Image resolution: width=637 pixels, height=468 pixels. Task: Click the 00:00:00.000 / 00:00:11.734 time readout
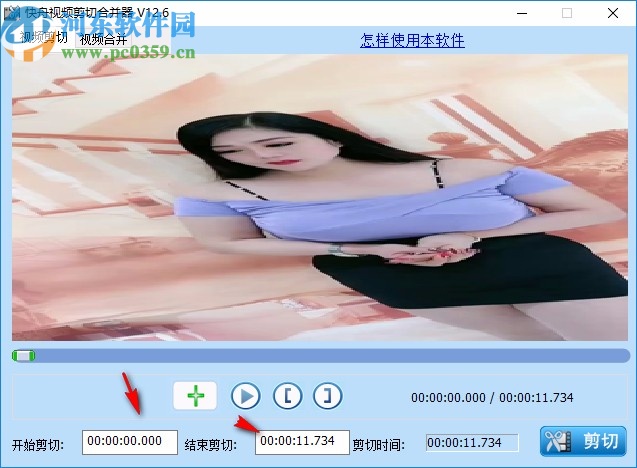tap(492, 397)
